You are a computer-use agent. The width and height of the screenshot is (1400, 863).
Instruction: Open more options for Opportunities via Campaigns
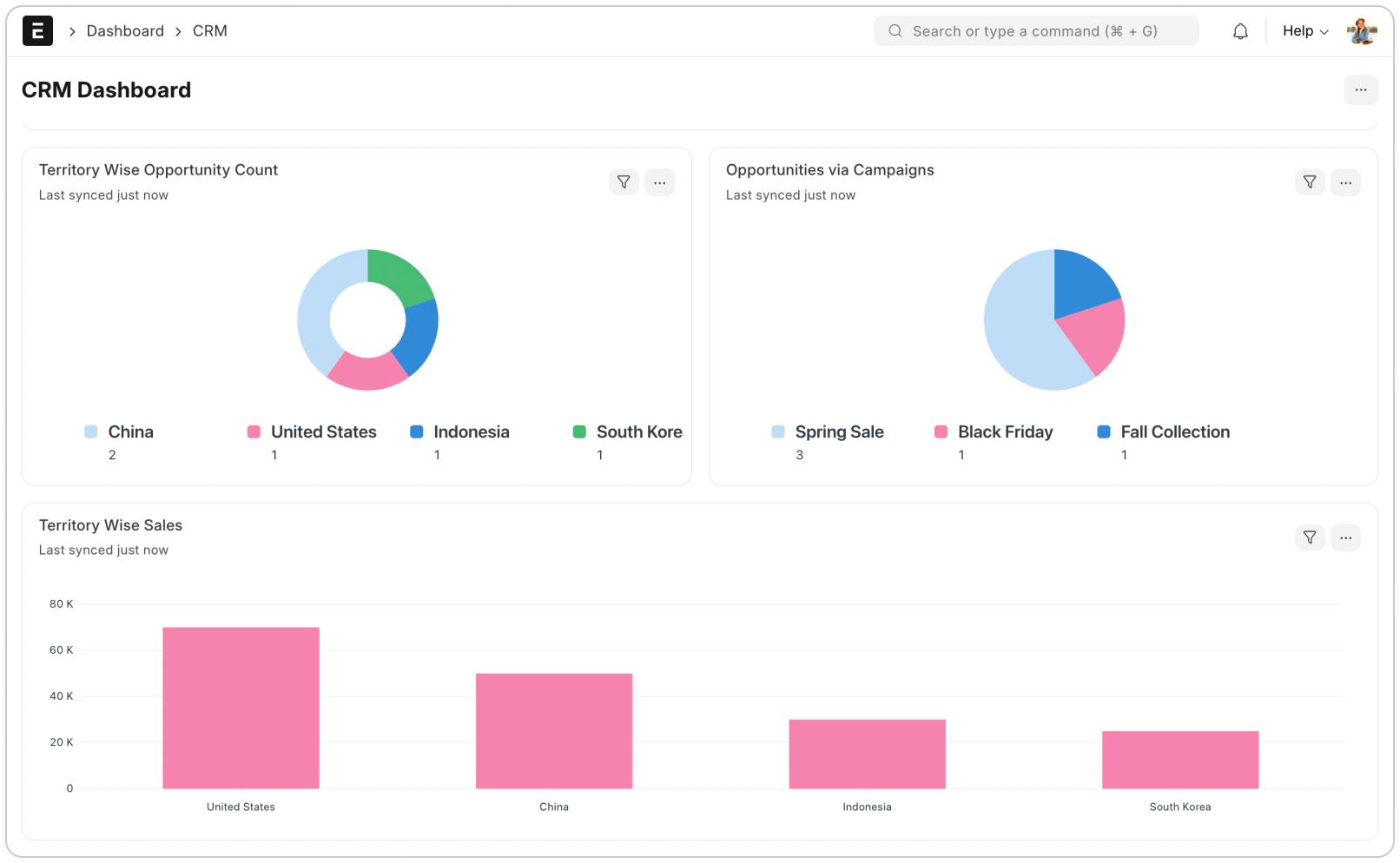pos(1345,182)
